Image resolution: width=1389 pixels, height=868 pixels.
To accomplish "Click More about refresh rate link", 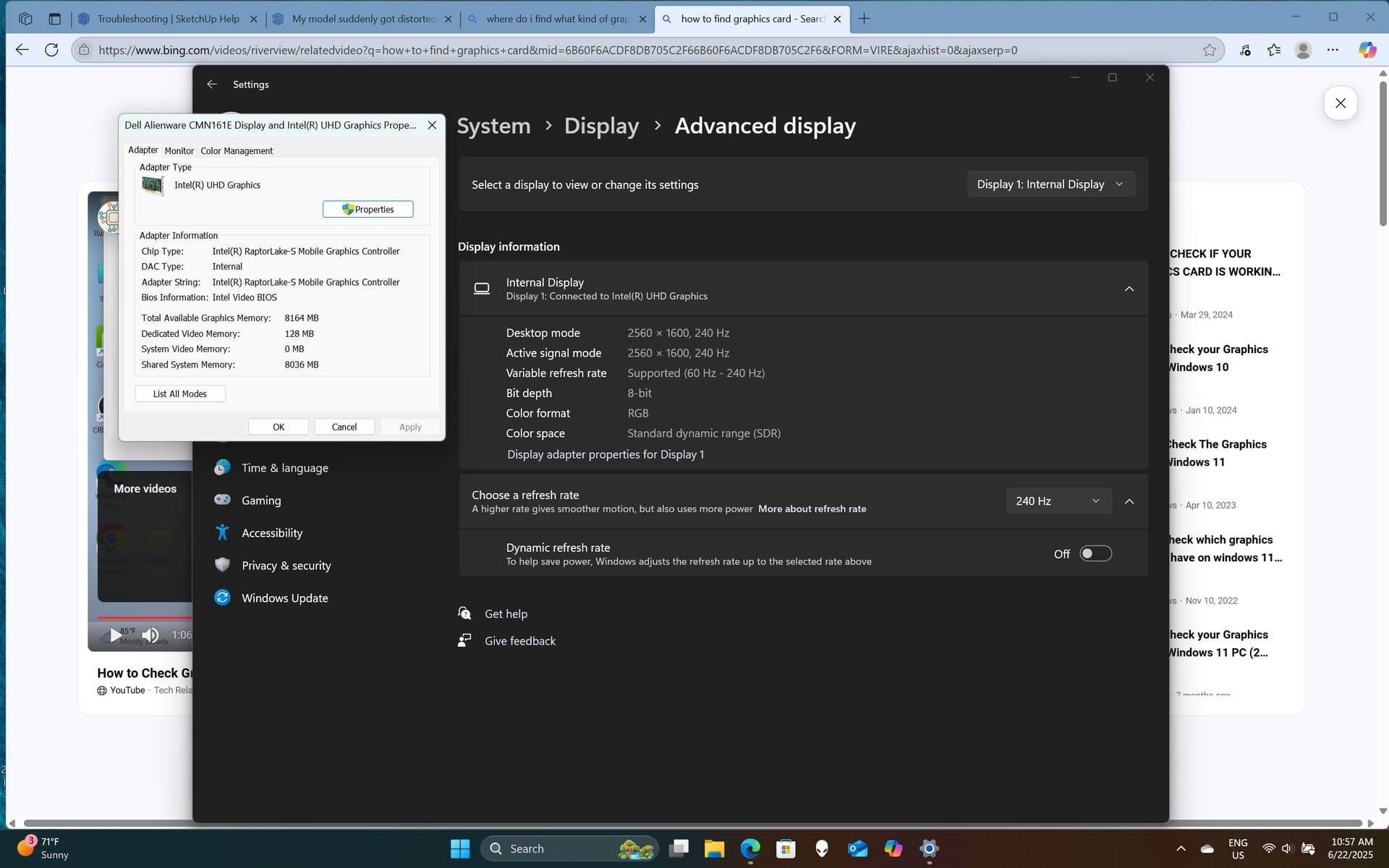I will [x=812, y=509].
